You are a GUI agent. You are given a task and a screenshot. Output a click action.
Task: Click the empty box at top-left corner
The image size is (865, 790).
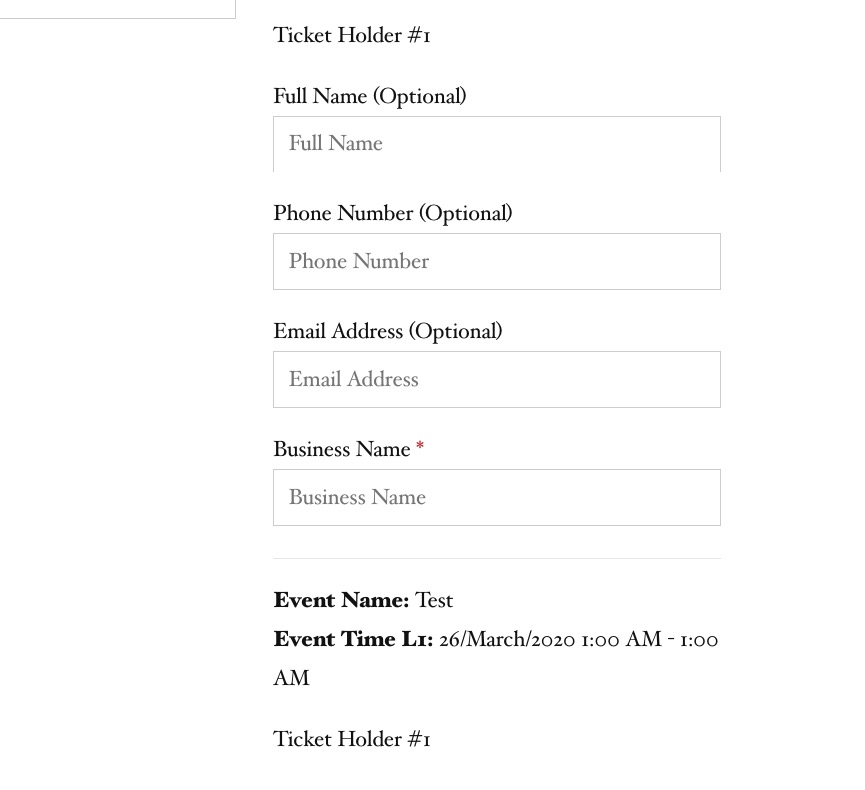click(117, 8)
